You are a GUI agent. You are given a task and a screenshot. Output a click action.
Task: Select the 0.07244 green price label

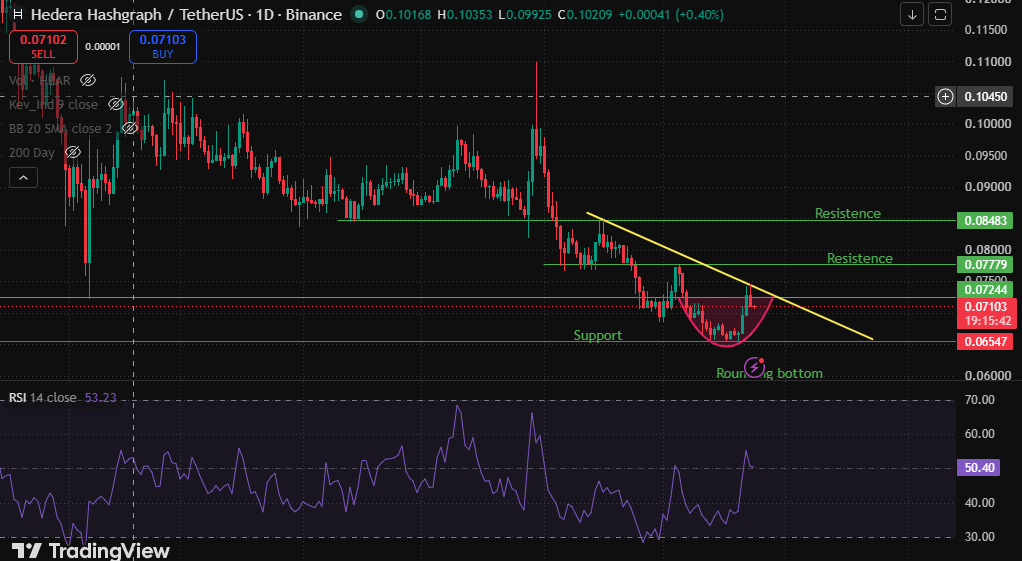click(986, 289)
